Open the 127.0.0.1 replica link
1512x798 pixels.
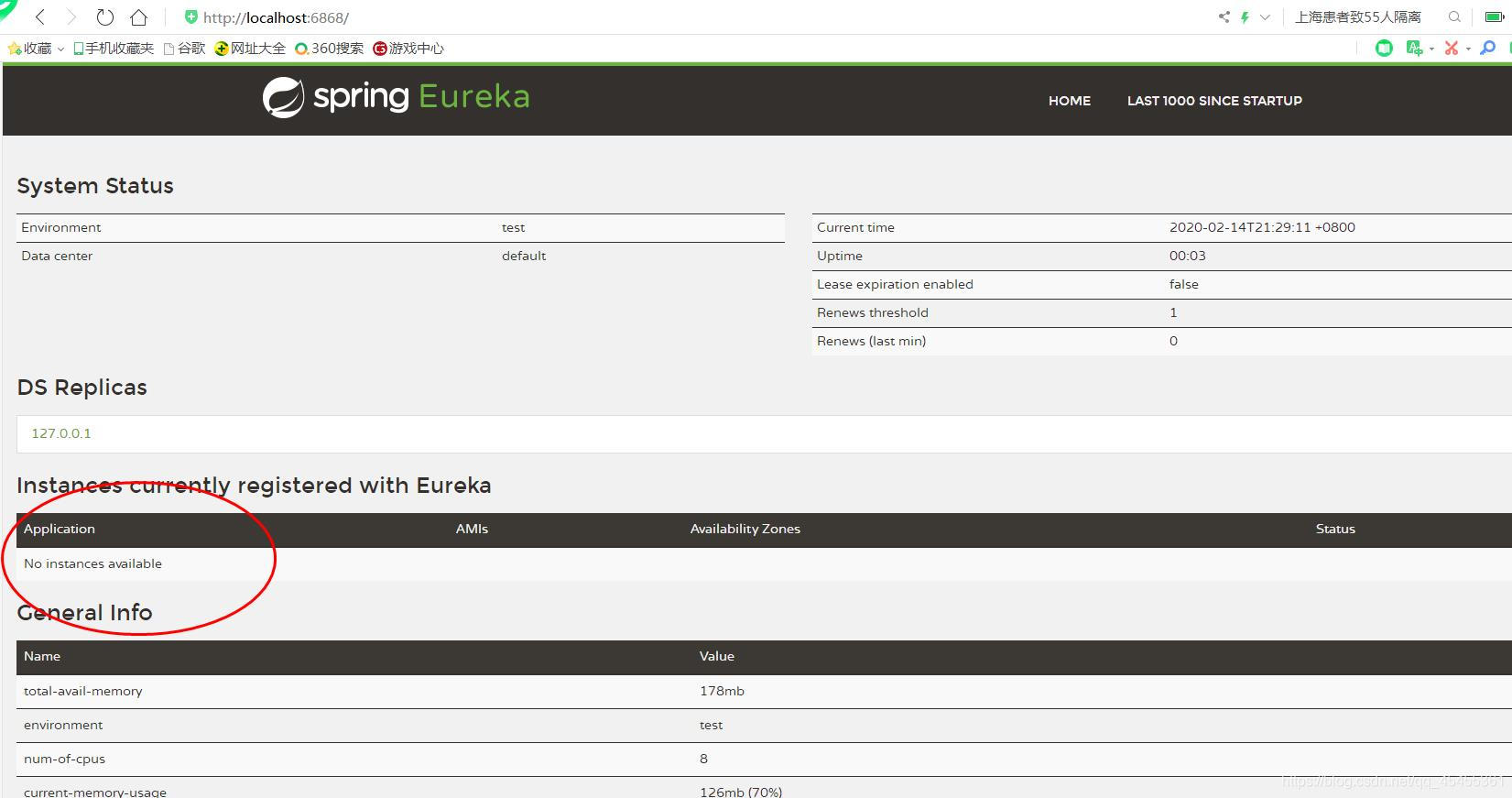pyautogui.click(x=61, y=433)
